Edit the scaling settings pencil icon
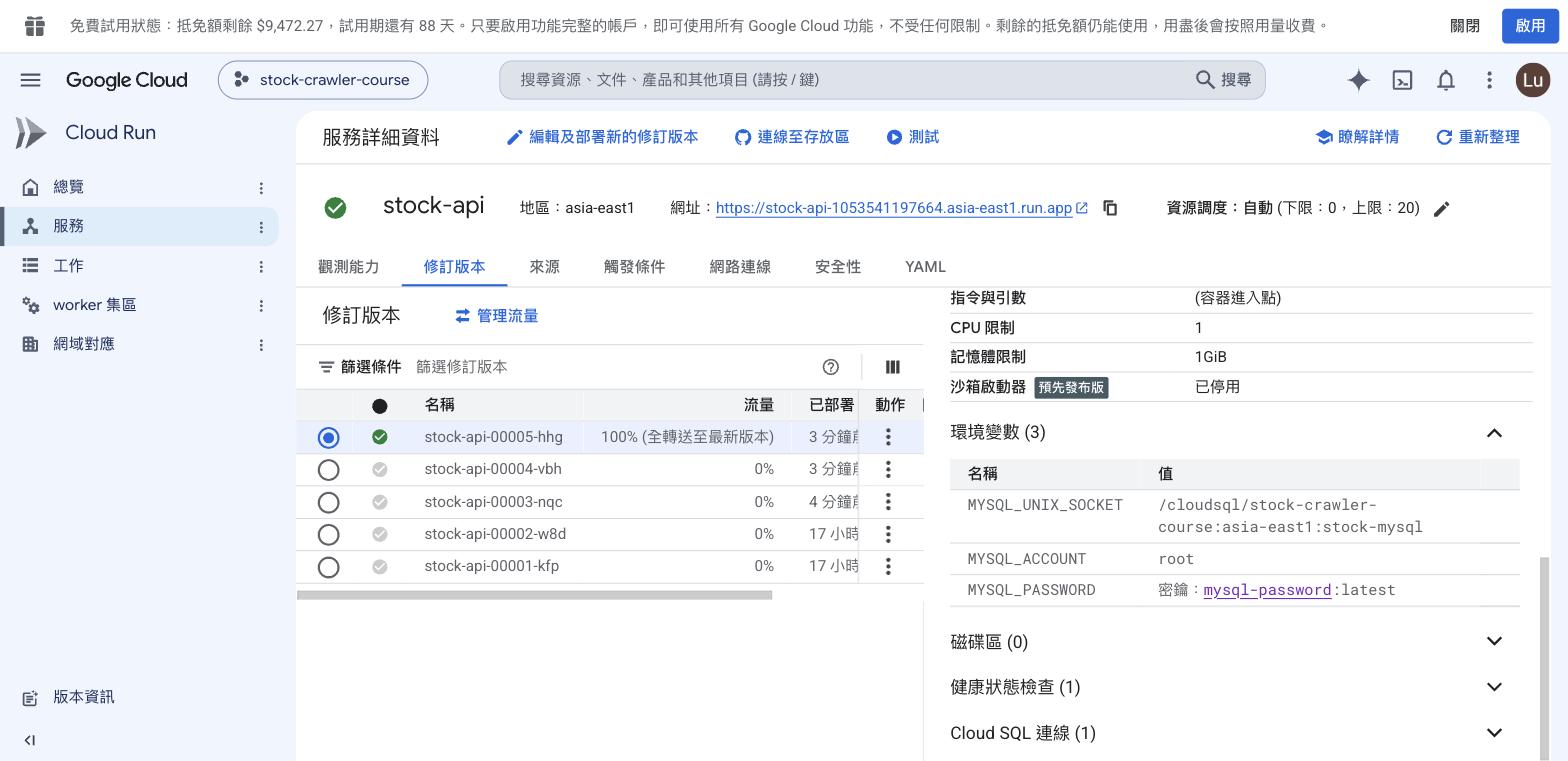The image size is (1568, 761). click(1441, 209)
